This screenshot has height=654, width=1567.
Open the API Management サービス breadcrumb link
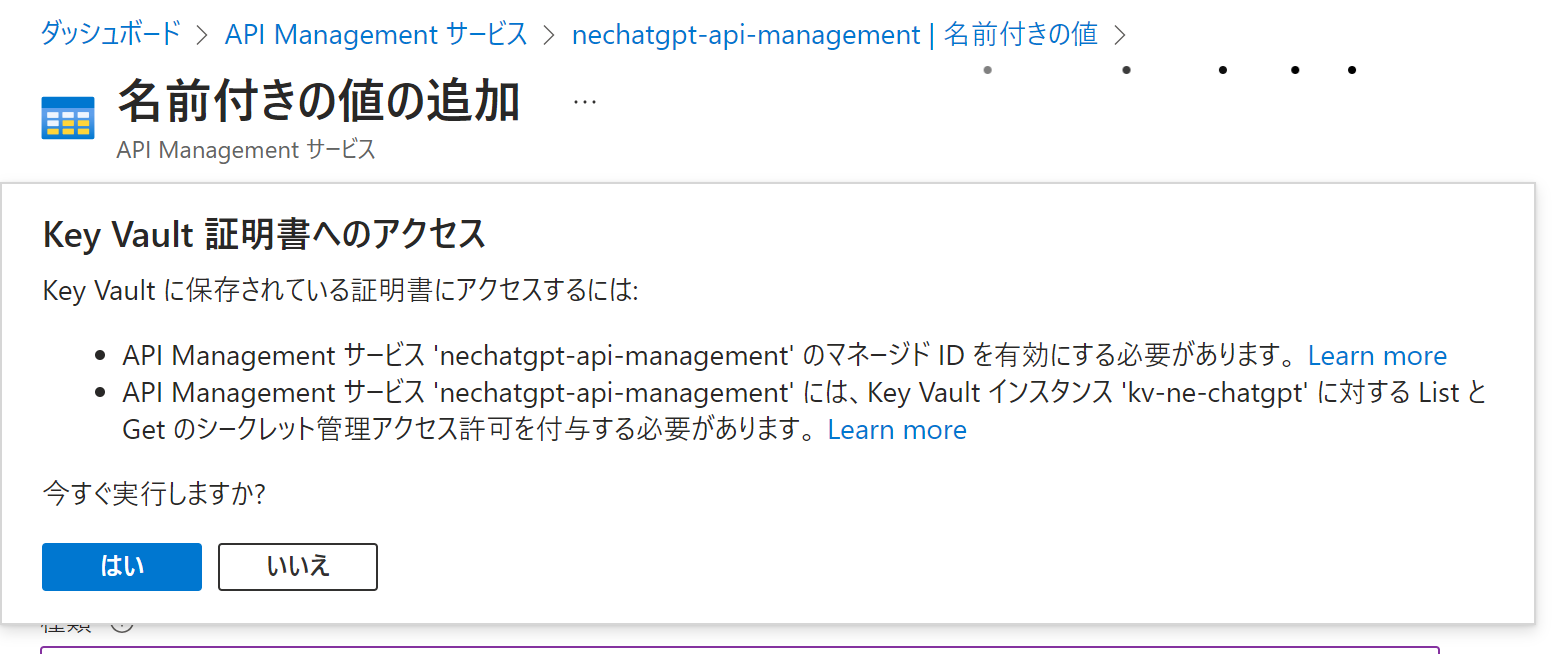pos(376,34)
